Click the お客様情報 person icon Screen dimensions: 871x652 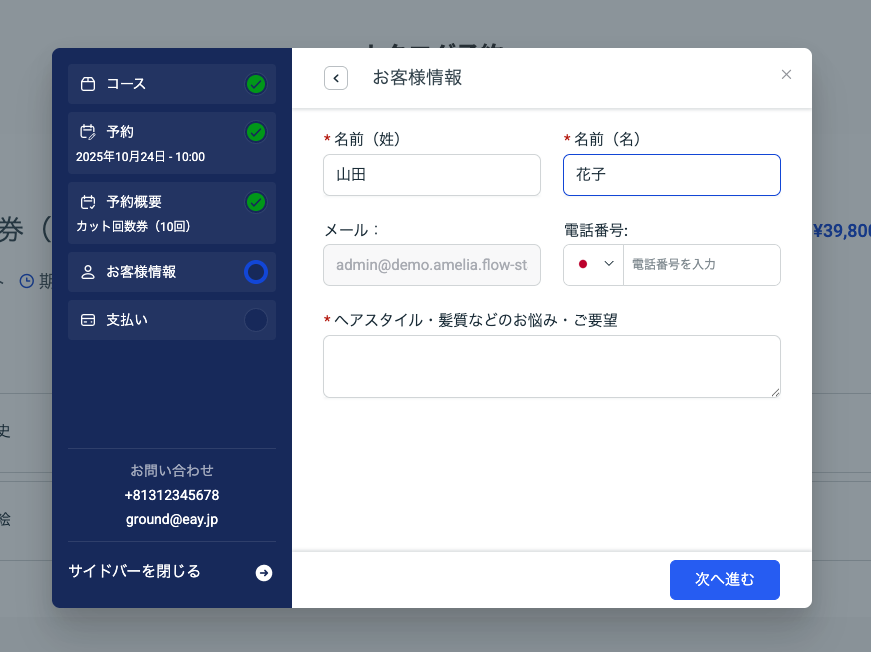tap(88, 272)
